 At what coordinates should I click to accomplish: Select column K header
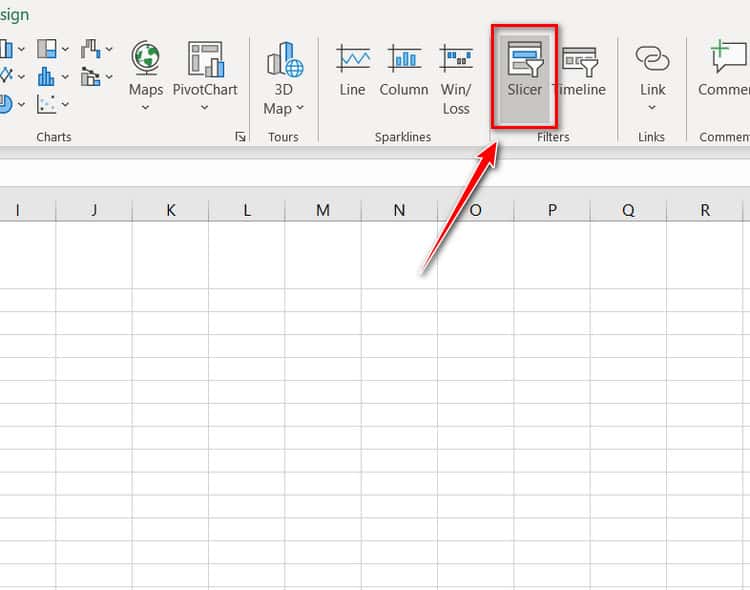(170, 210)
